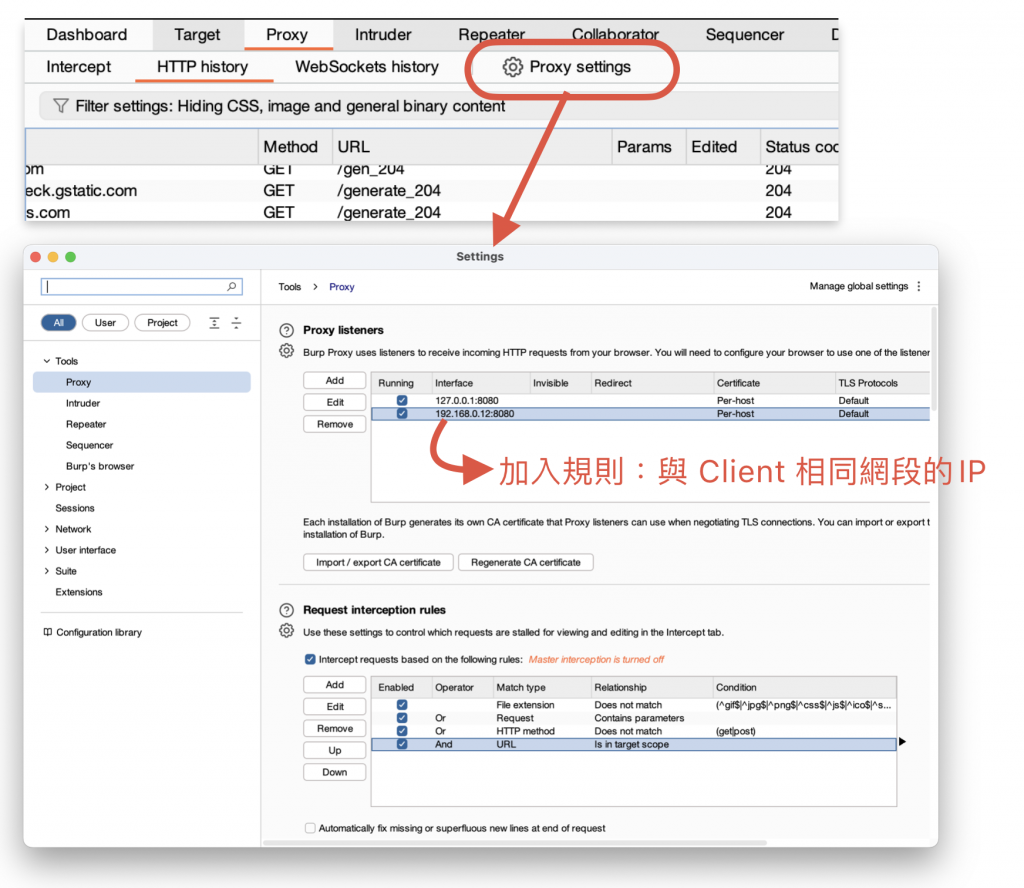
Task: Click Remove button for interception rules
Action: coord(335,729)
